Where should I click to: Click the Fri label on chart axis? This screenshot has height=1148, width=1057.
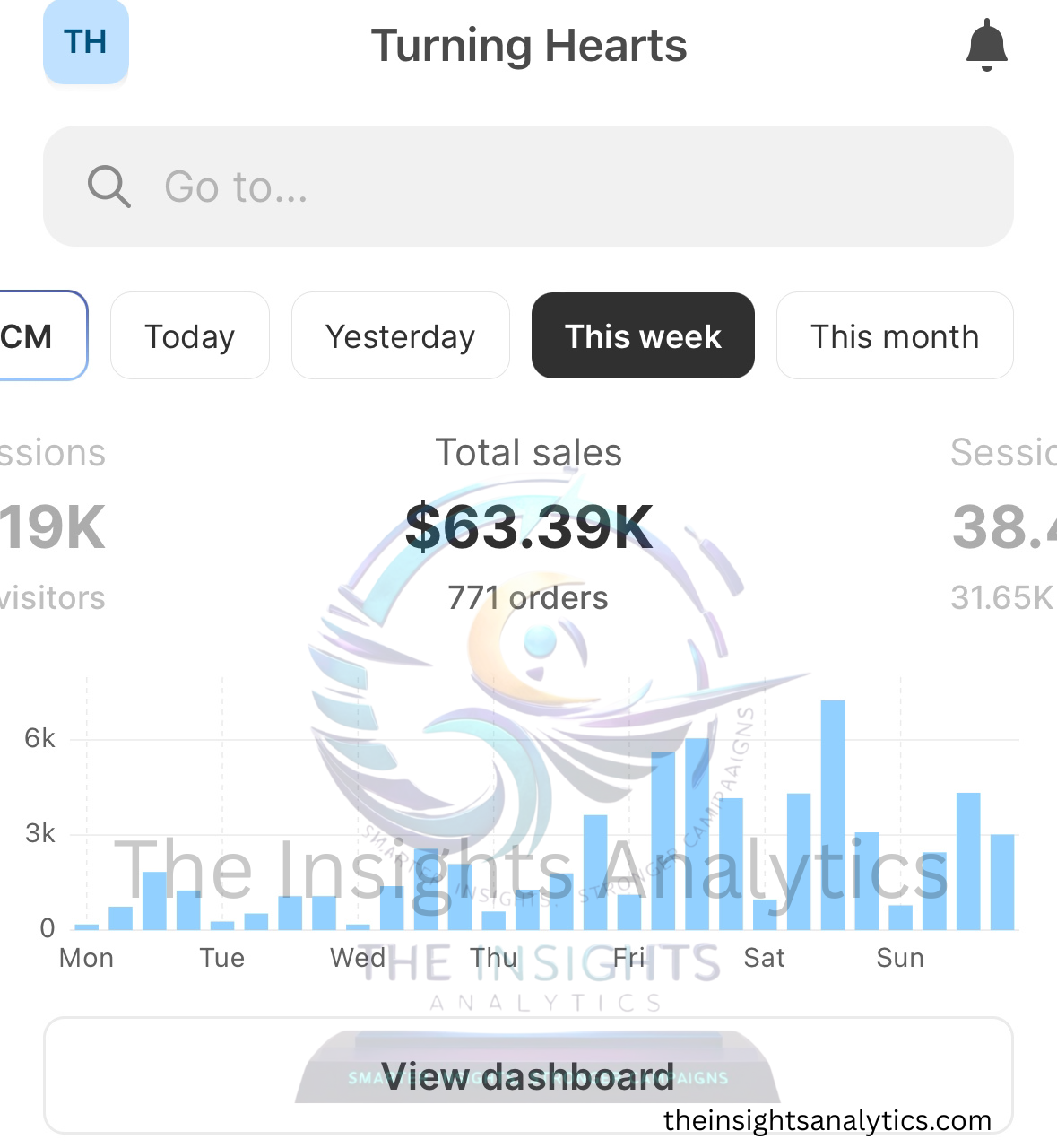628,958
